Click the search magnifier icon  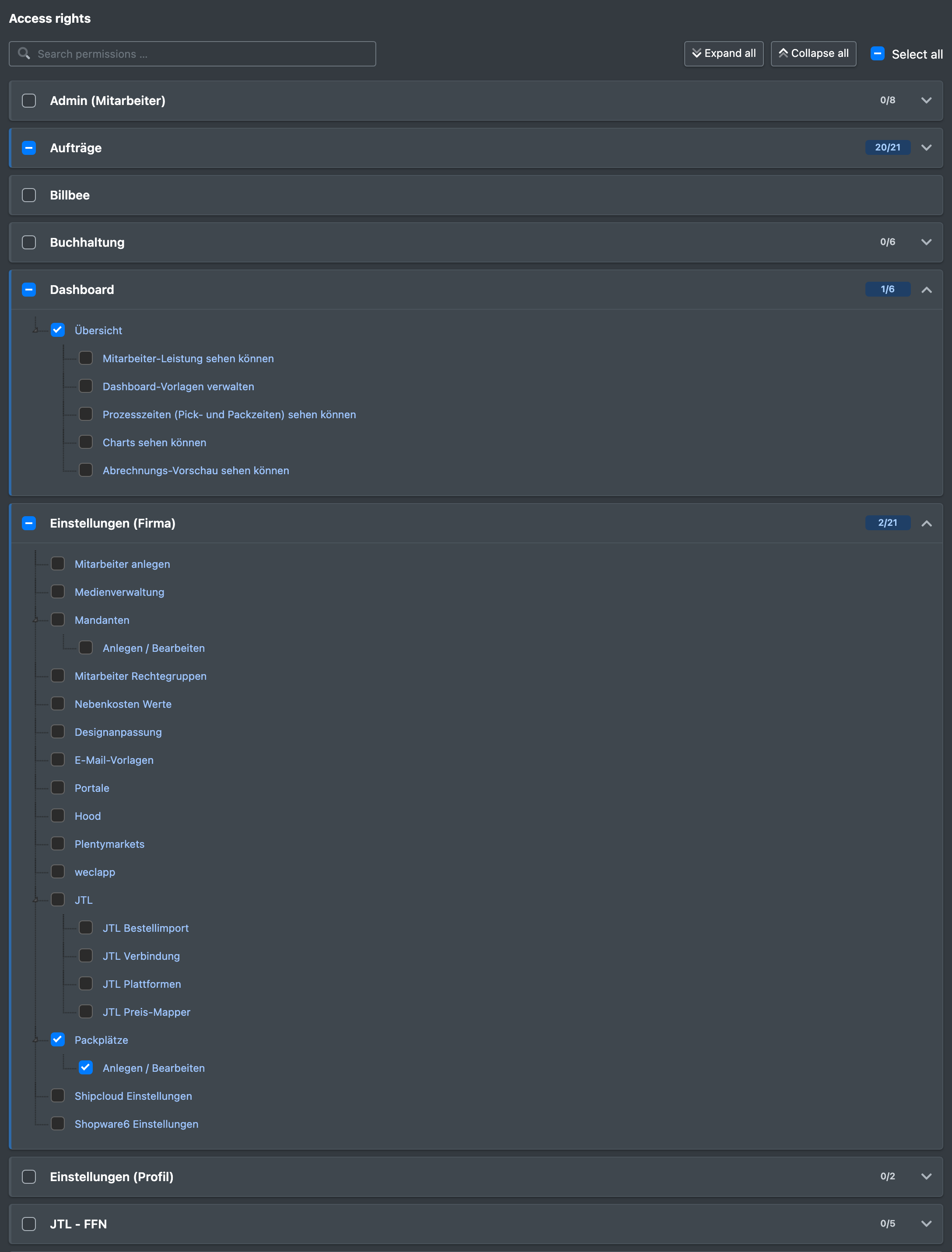coord(24,53)
